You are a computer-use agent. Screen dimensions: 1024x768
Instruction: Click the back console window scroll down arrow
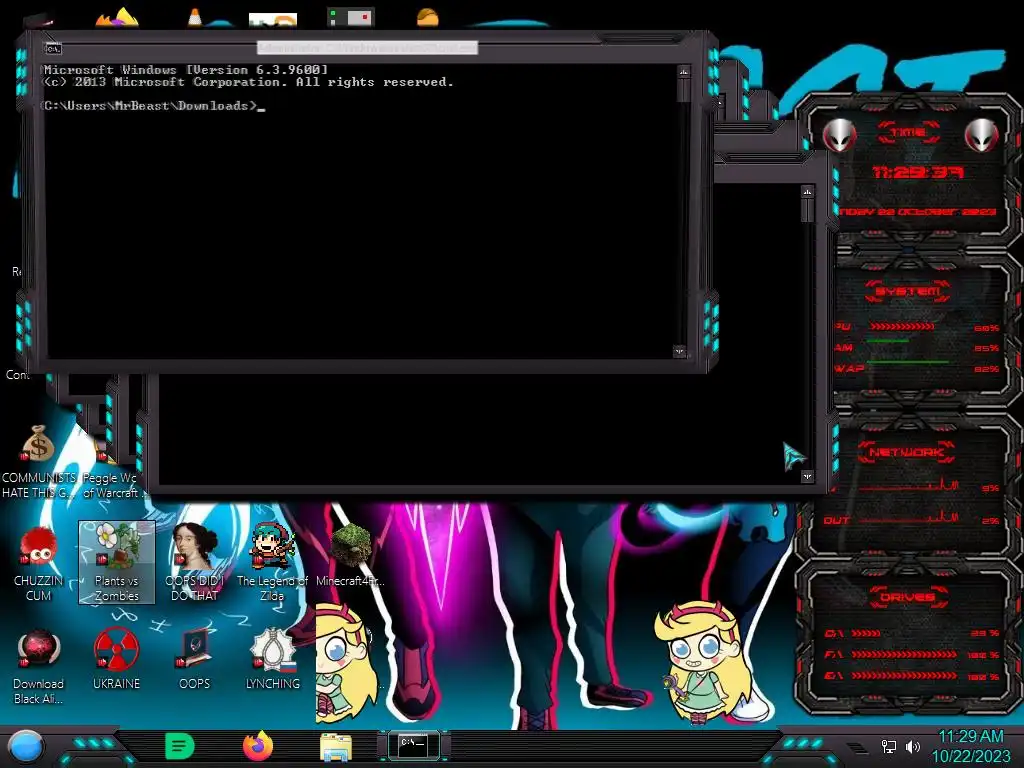coord(808,476)
